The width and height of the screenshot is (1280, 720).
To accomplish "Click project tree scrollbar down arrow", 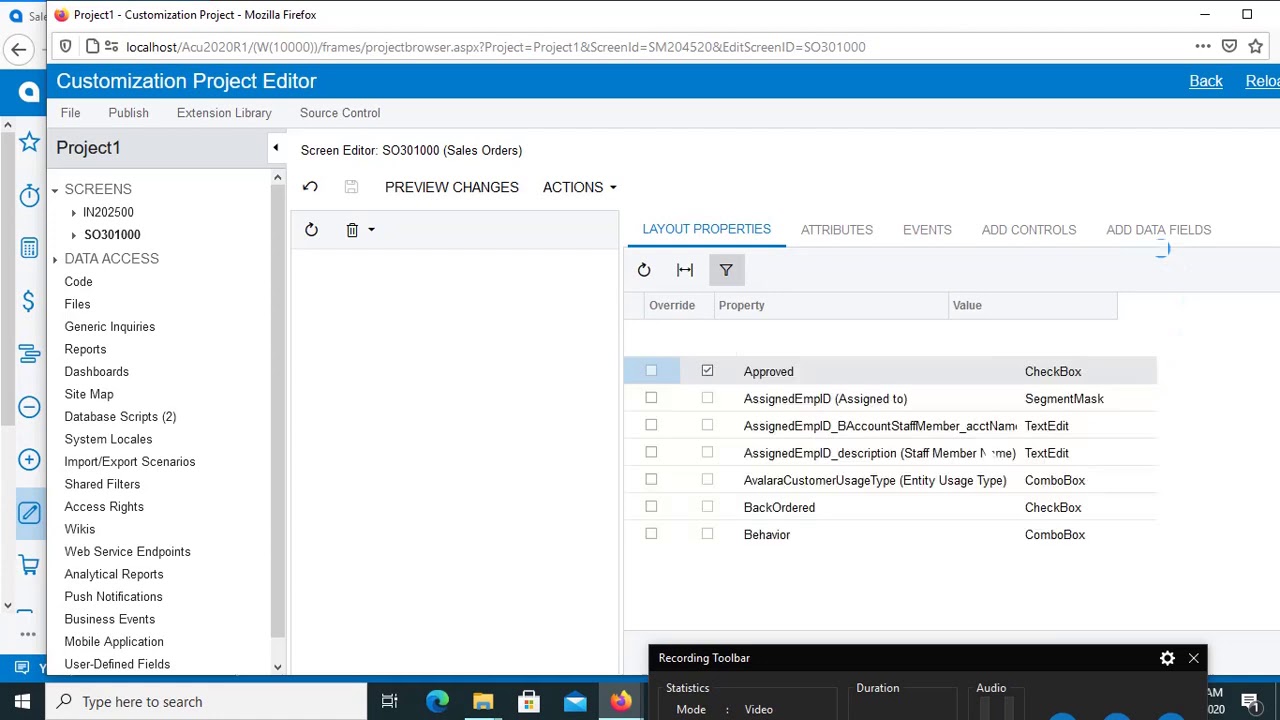I will (278, 667).
